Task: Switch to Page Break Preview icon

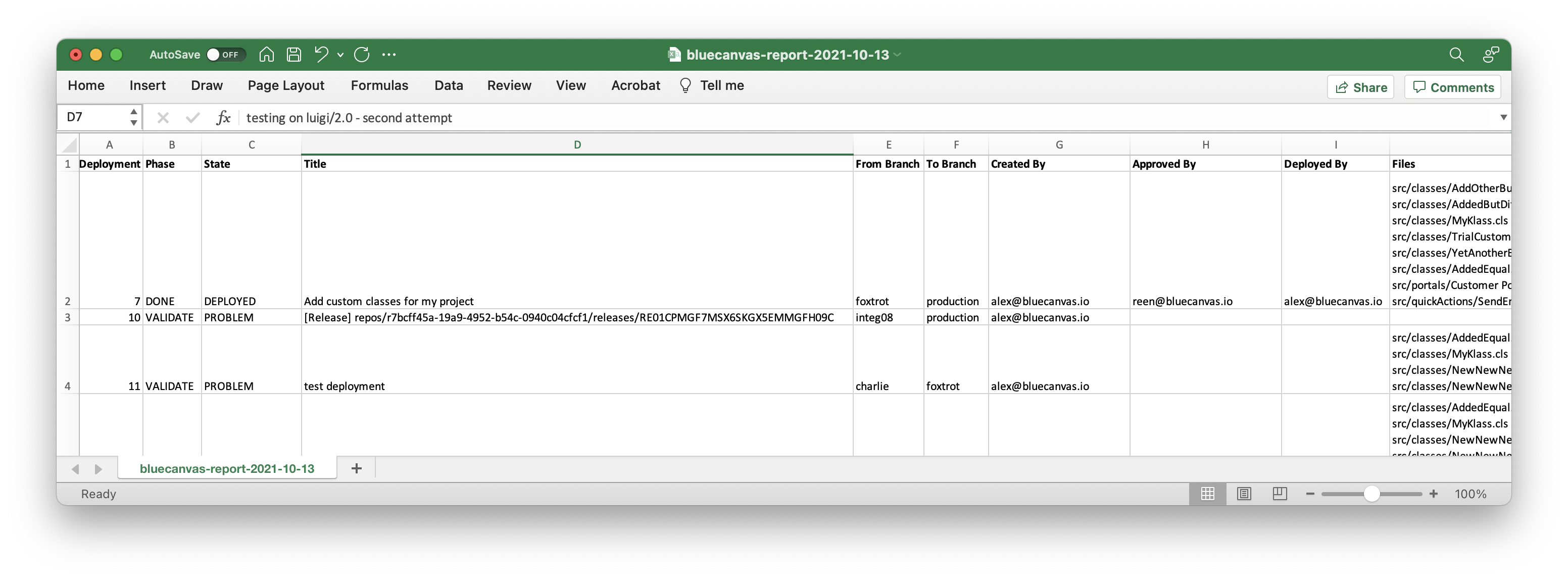Action: pos(1280,494)
